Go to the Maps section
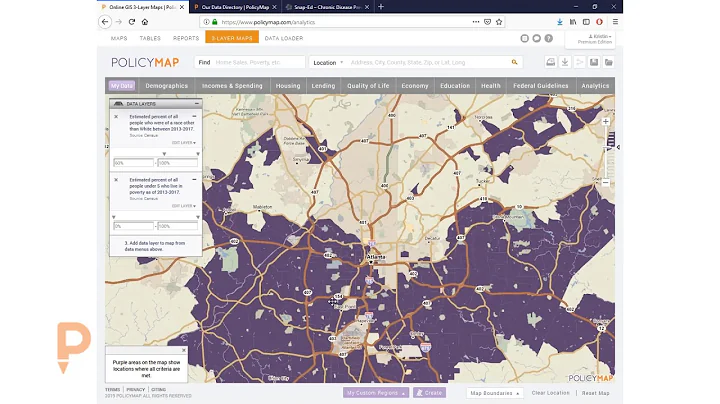This screenshot has width=720, height=404. [119, 38]
